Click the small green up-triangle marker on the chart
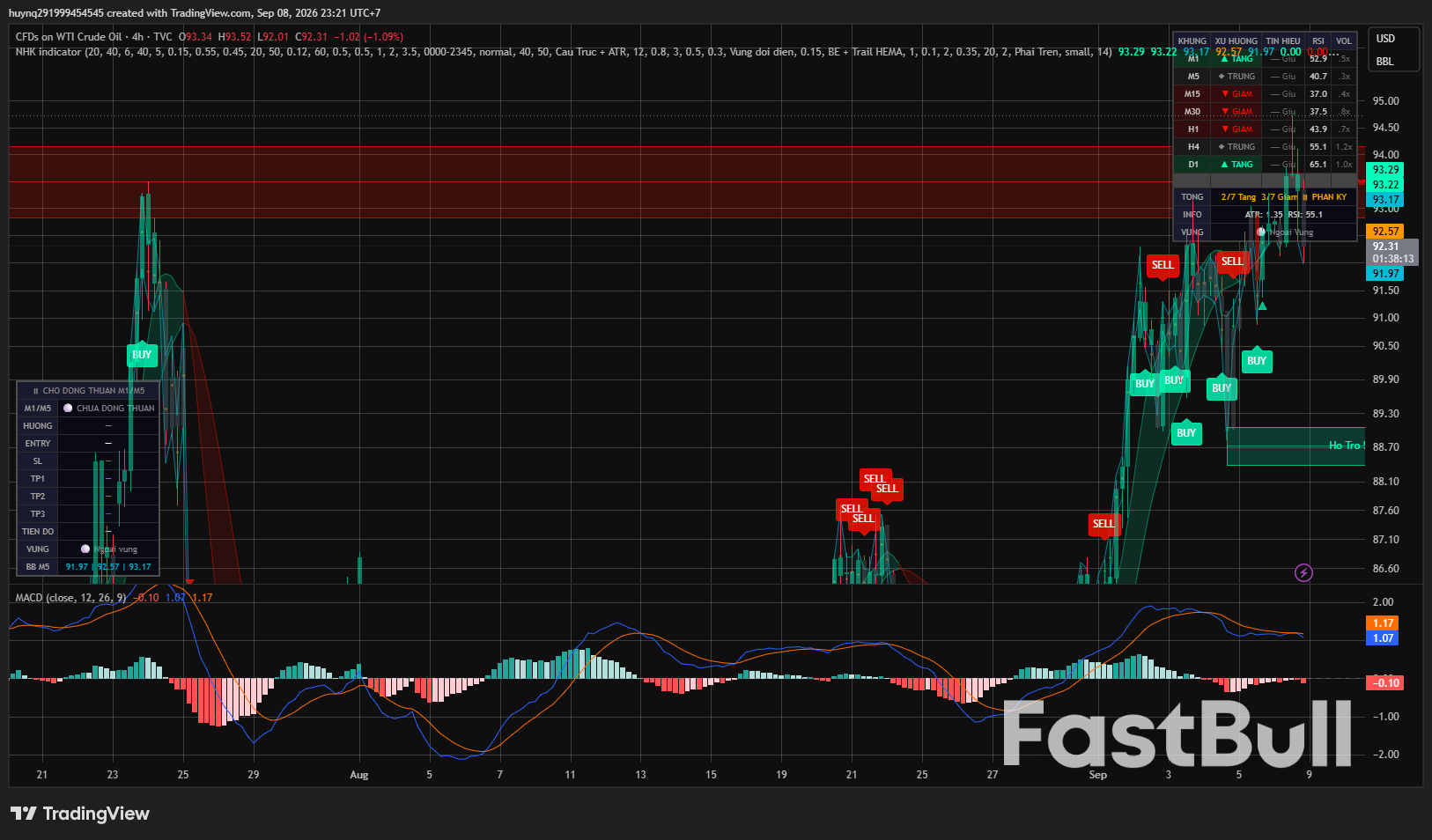Viewport: 1432px width, 840px height. pos(1262,306)
